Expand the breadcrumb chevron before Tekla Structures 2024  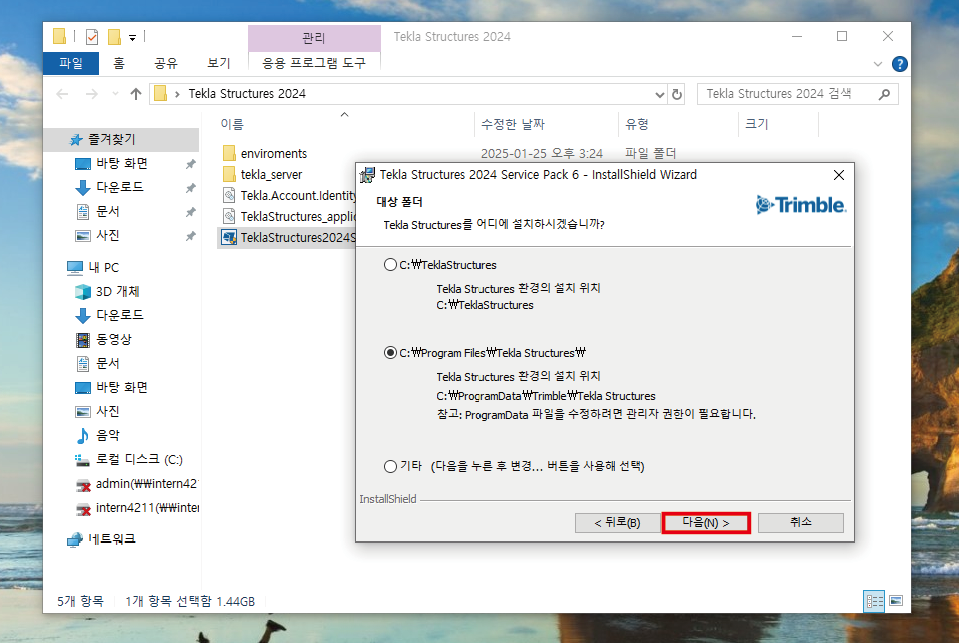[x=177, y=94]
